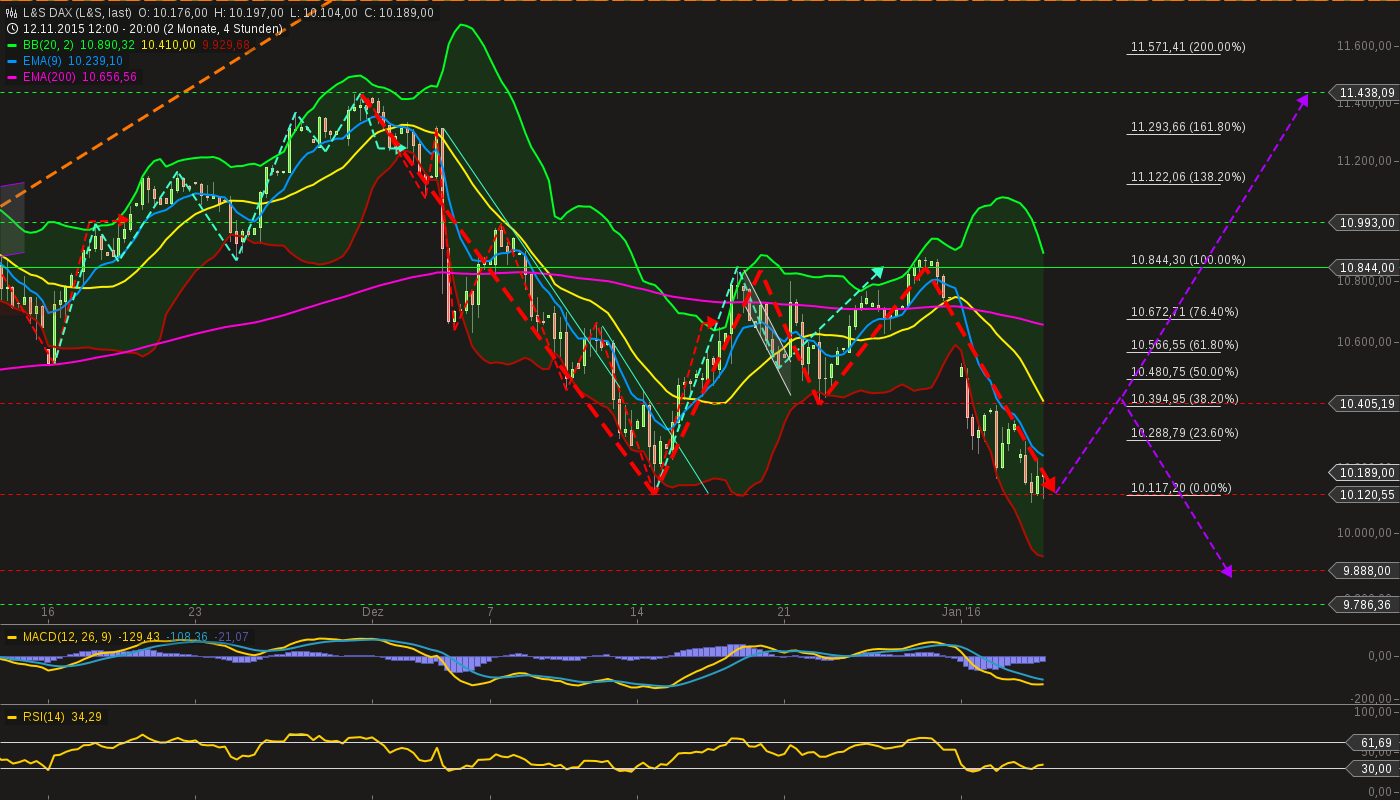The image size is (1400, 800).
Task: Click the '10.993,00' price tag
Action: tap(1366, 222)
